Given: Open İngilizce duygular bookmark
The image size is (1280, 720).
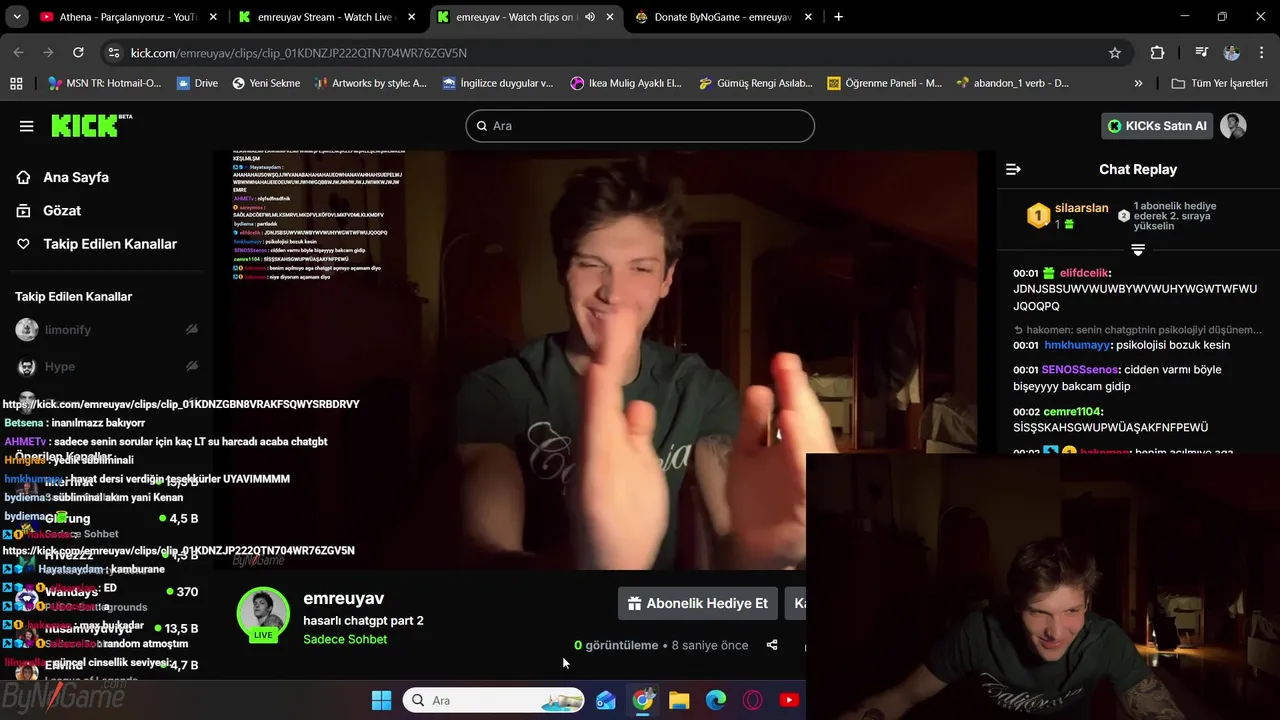Looking at the screenshot, I should (498, 83).
